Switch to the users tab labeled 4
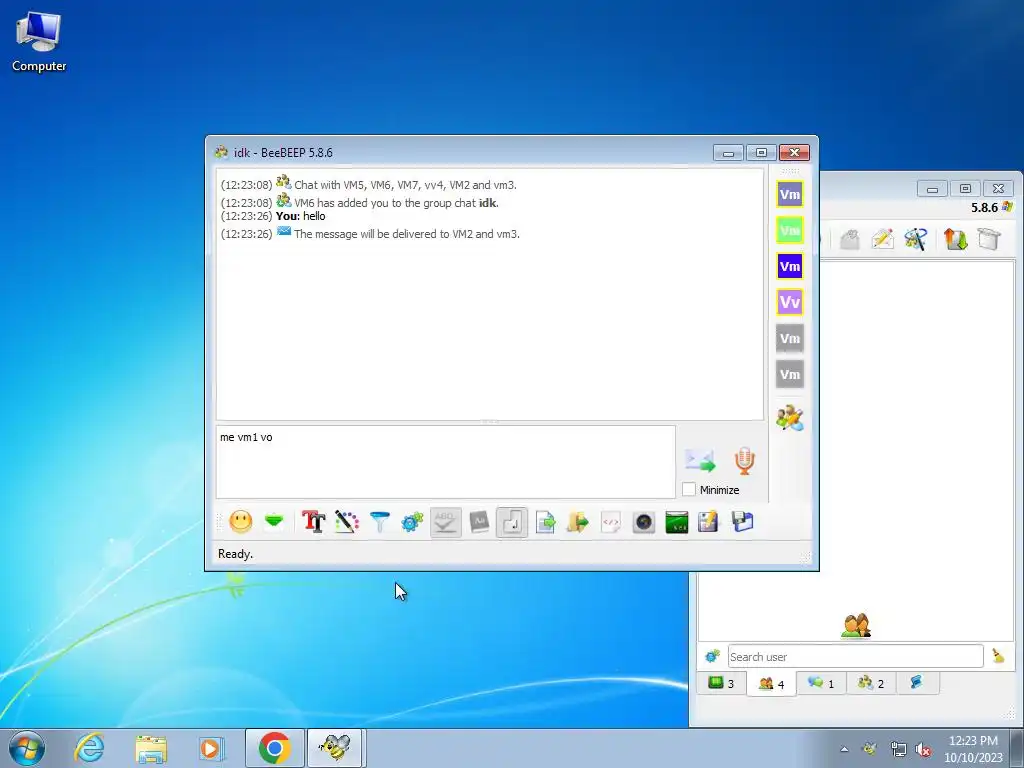 click(771, 684)
